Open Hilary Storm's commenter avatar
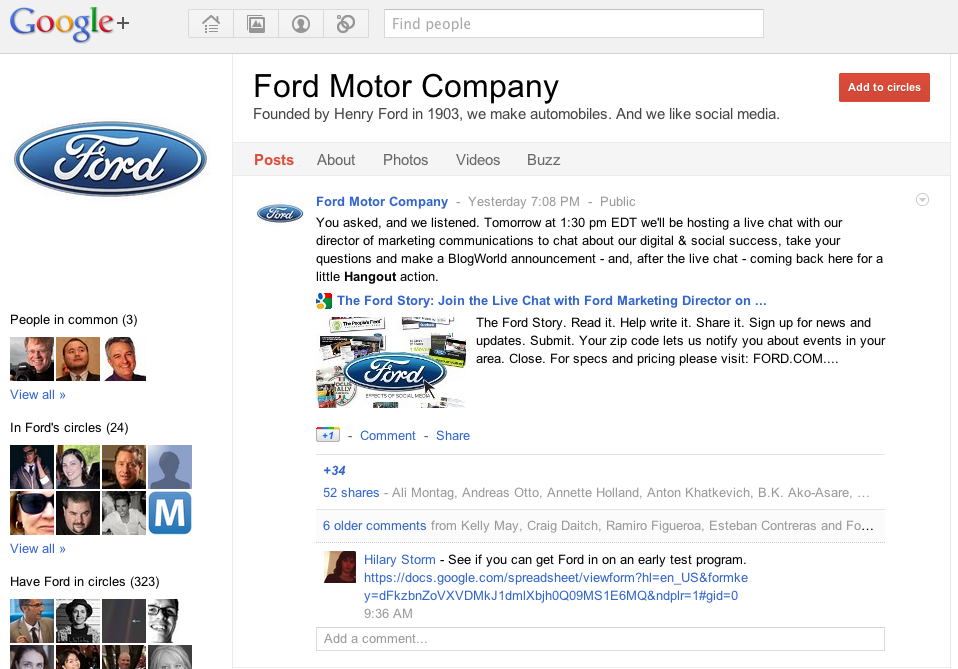958x669 pixels. coord(340,566)
